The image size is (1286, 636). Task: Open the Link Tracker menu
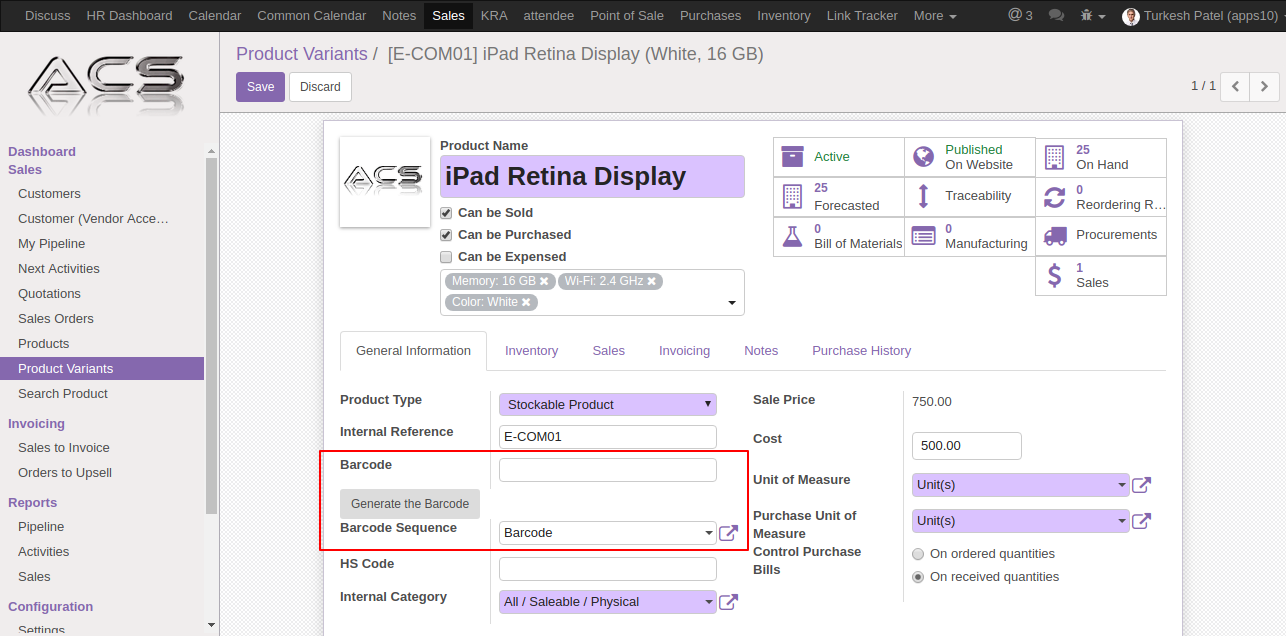(x=862, y=16)
